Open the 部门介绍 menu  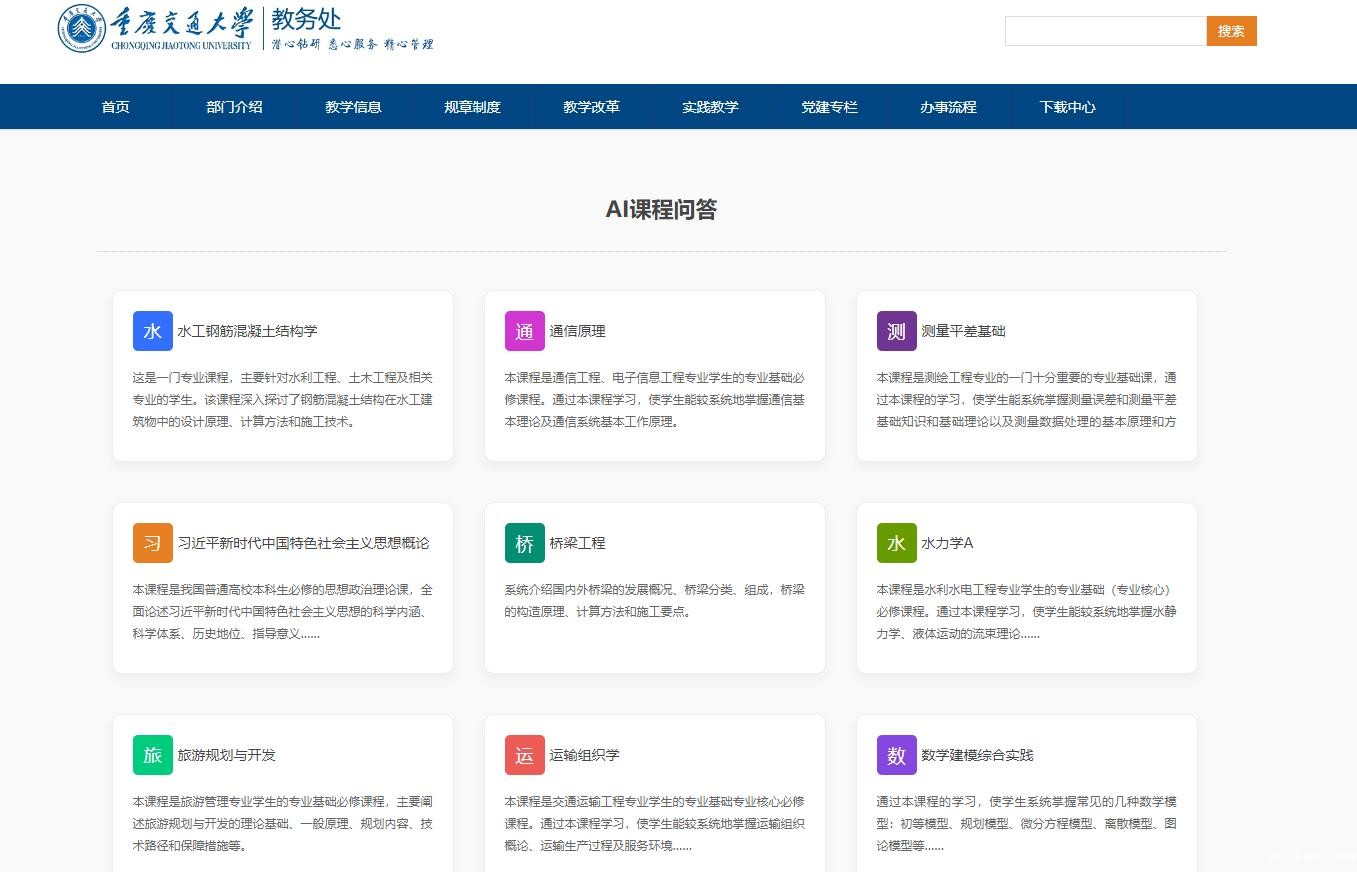click(x=234, y=107)
